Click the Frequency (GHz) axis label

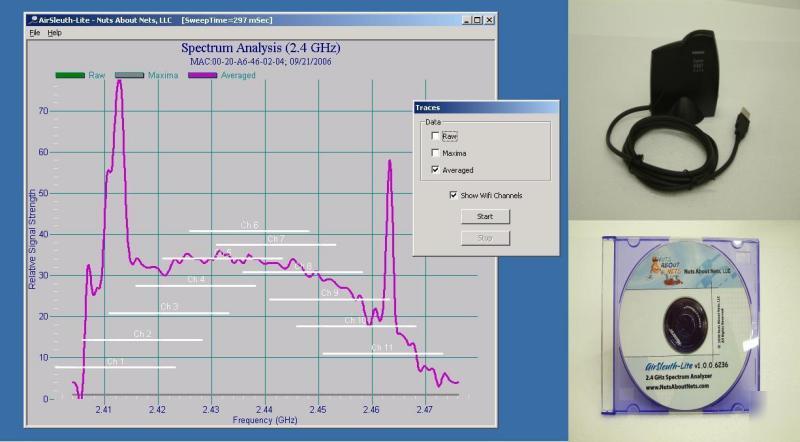[x=265, y=420]
